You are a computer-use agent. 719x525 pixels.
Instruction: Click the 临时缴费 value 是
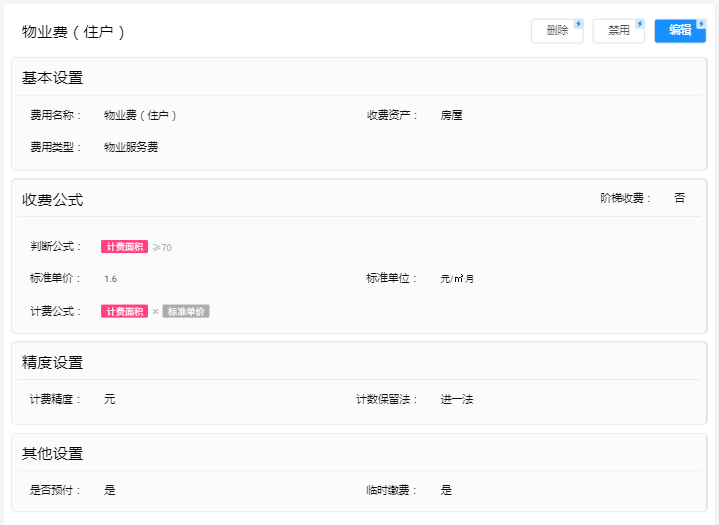446,490
